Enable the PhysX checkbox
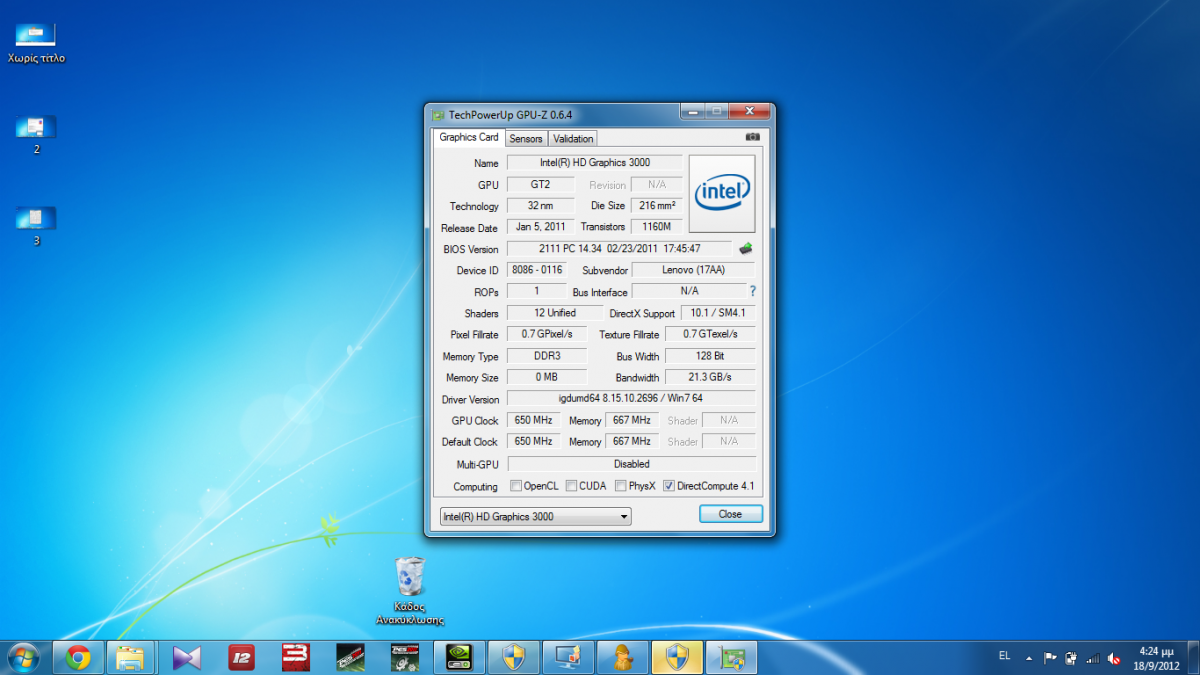Screen dimensions: 1200x675 click(621, 486)
